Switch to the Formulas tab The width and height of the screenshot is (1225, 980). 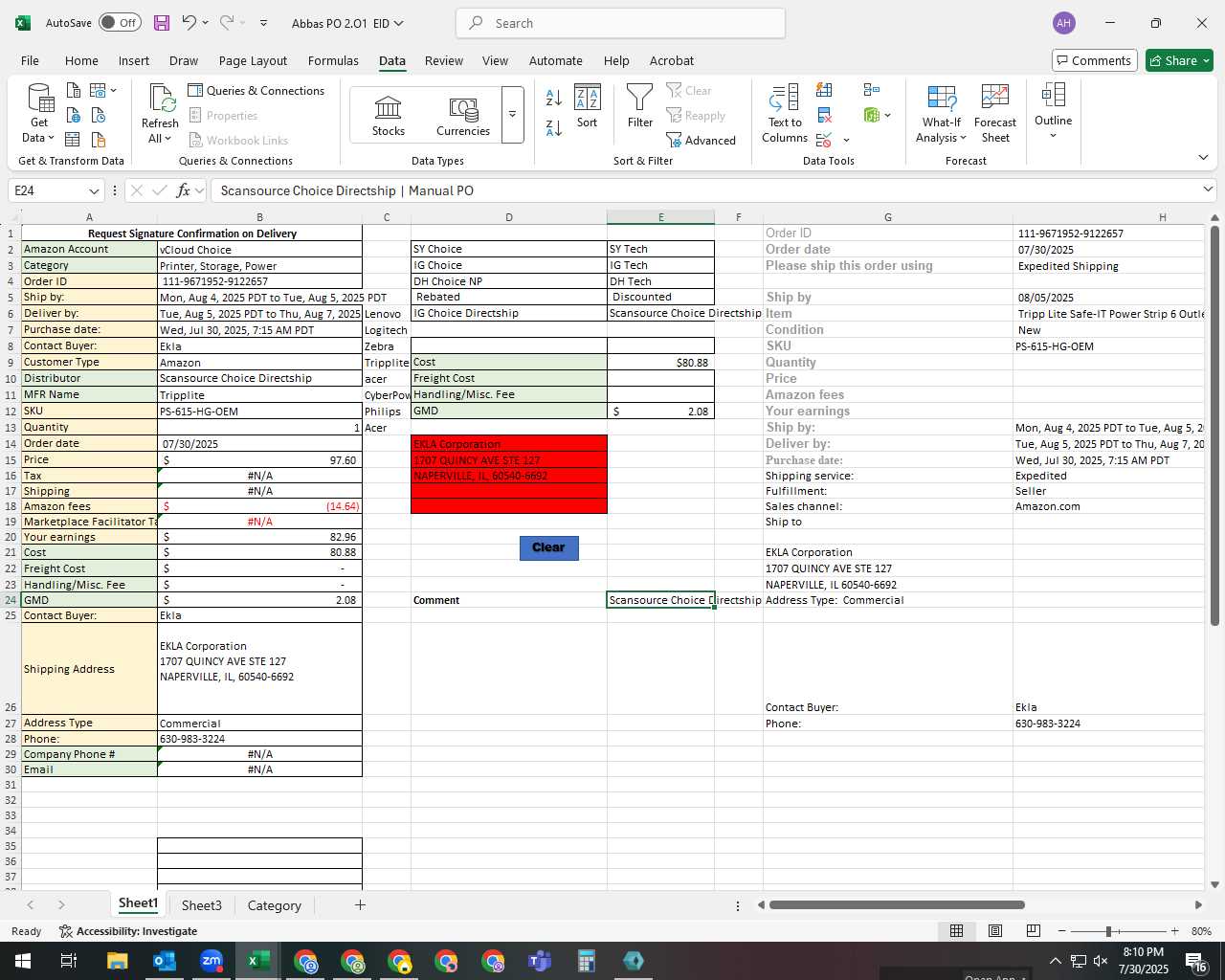point(333,60)
